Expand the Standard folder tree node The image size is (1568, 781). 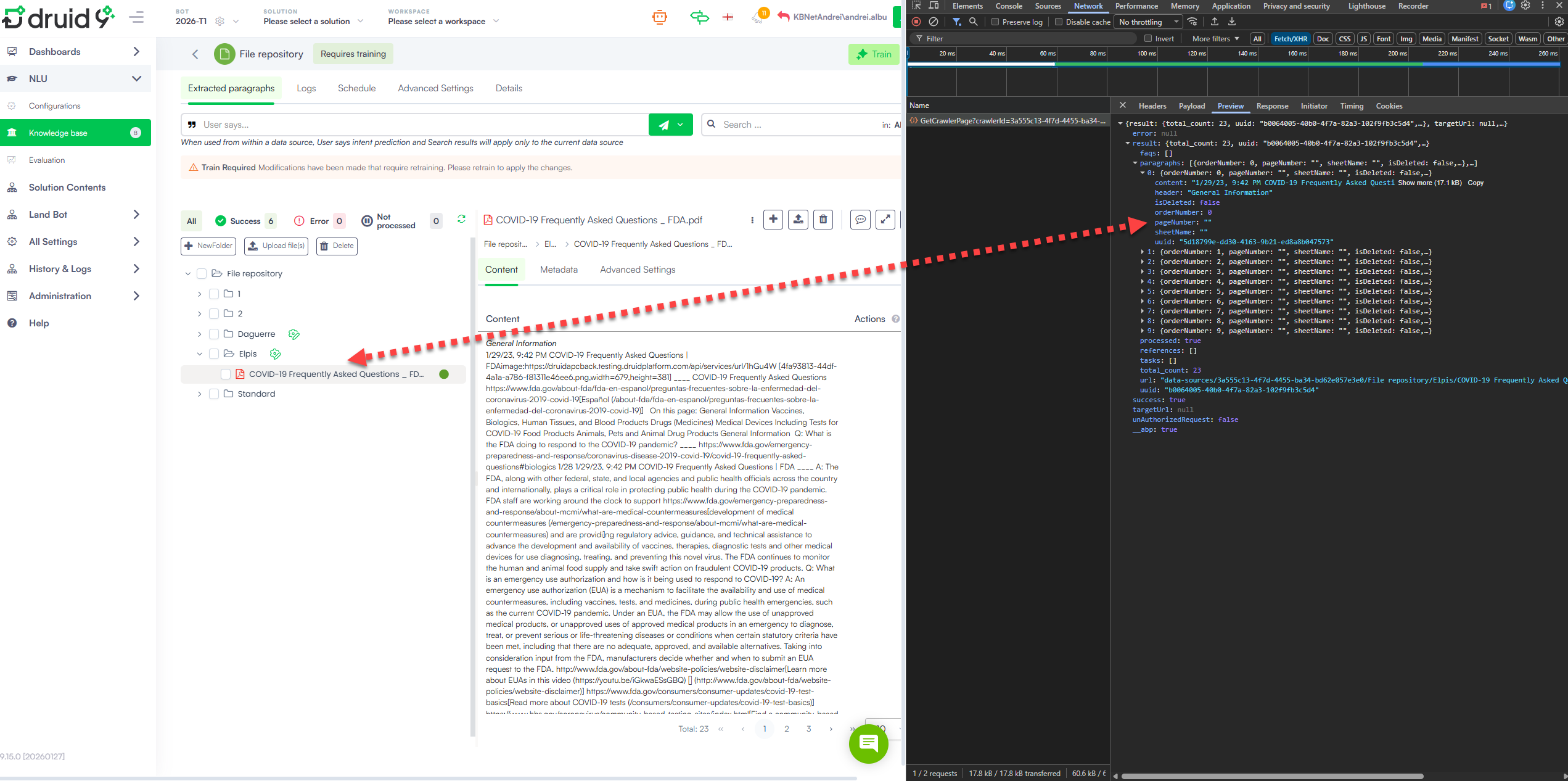pos(199,394)
